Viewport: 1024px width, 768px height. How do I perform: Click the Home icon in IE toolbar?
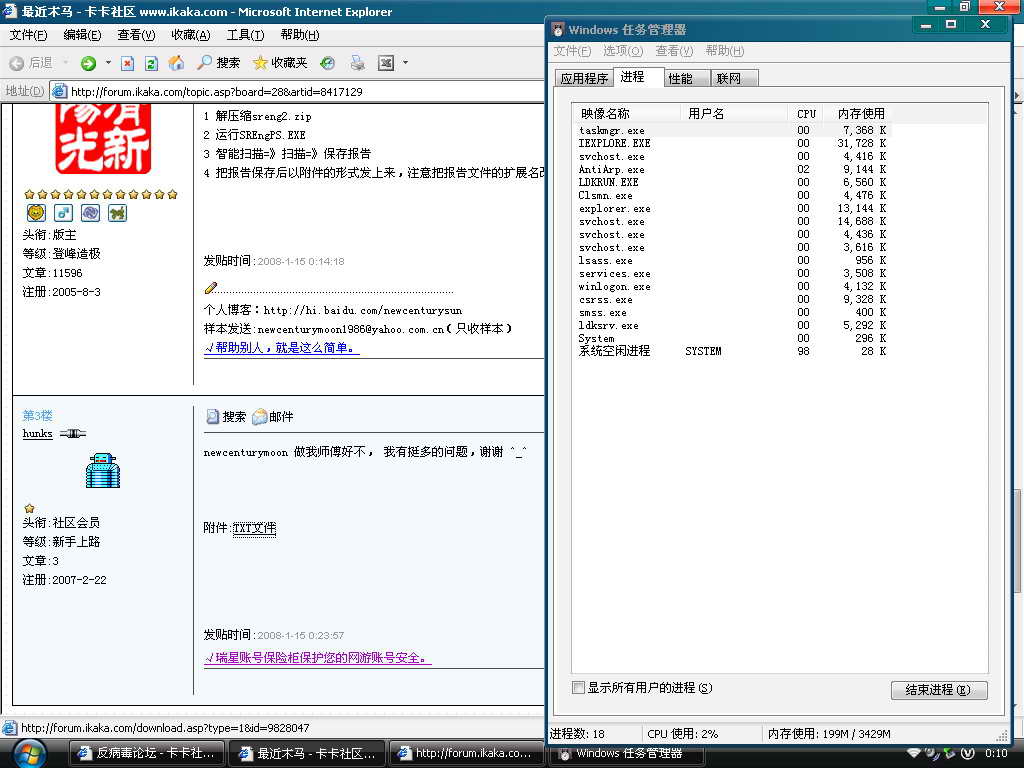[x=176, y=63]
